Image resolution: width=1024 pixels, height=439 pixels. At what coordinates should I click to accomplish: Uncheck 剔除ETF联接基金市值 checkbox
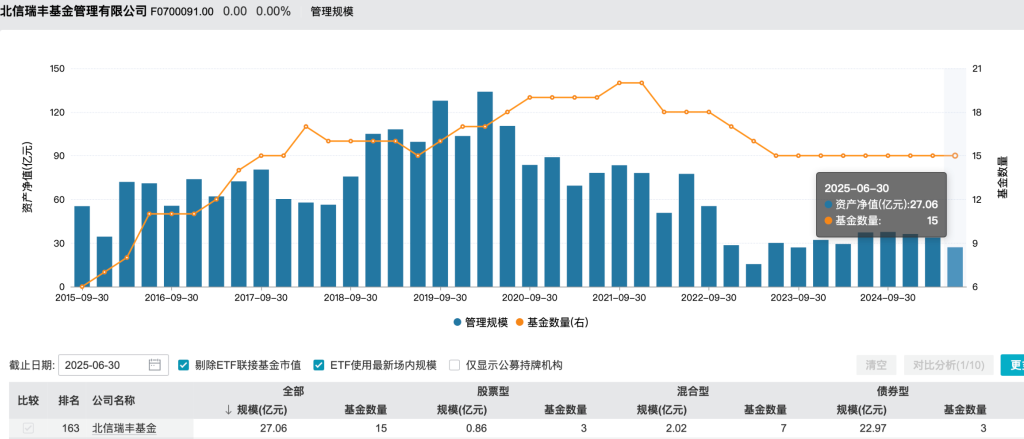click(184, 365)
